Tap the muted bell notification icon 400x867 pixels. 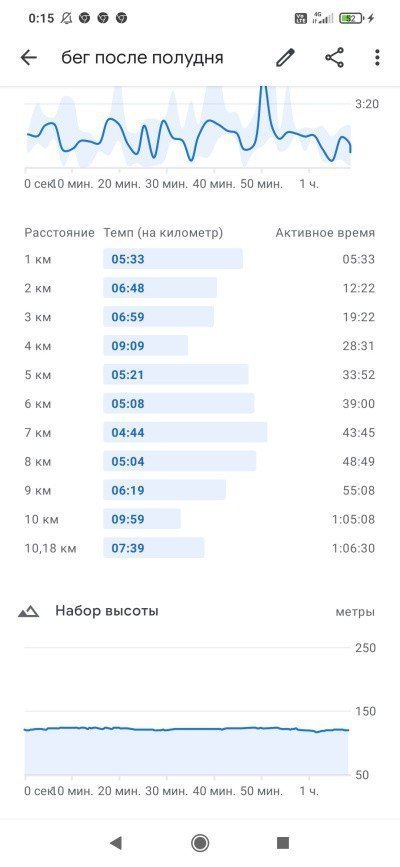[x=66, y=18]
